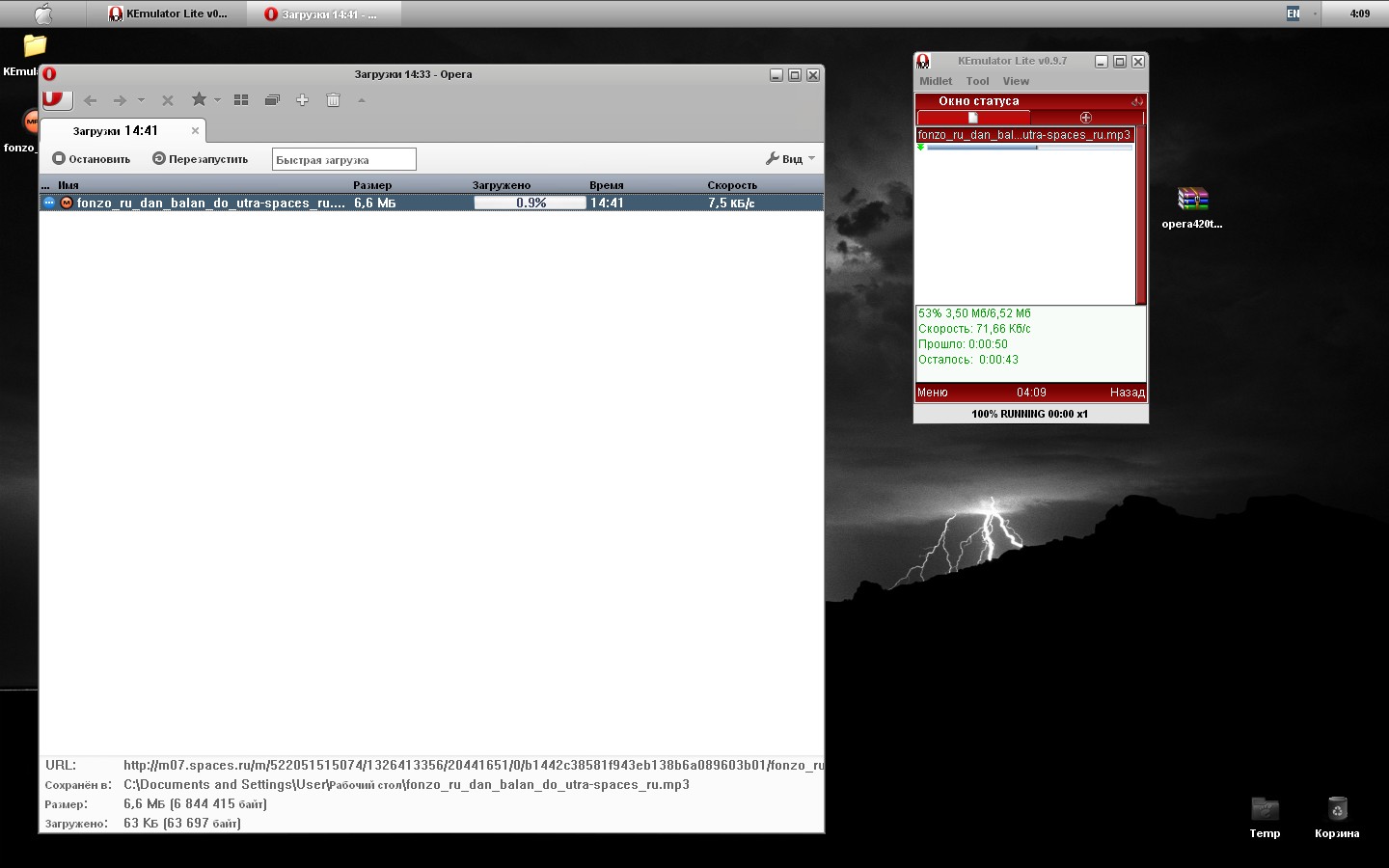Open the closed tabs trash icon

point(333,100)
